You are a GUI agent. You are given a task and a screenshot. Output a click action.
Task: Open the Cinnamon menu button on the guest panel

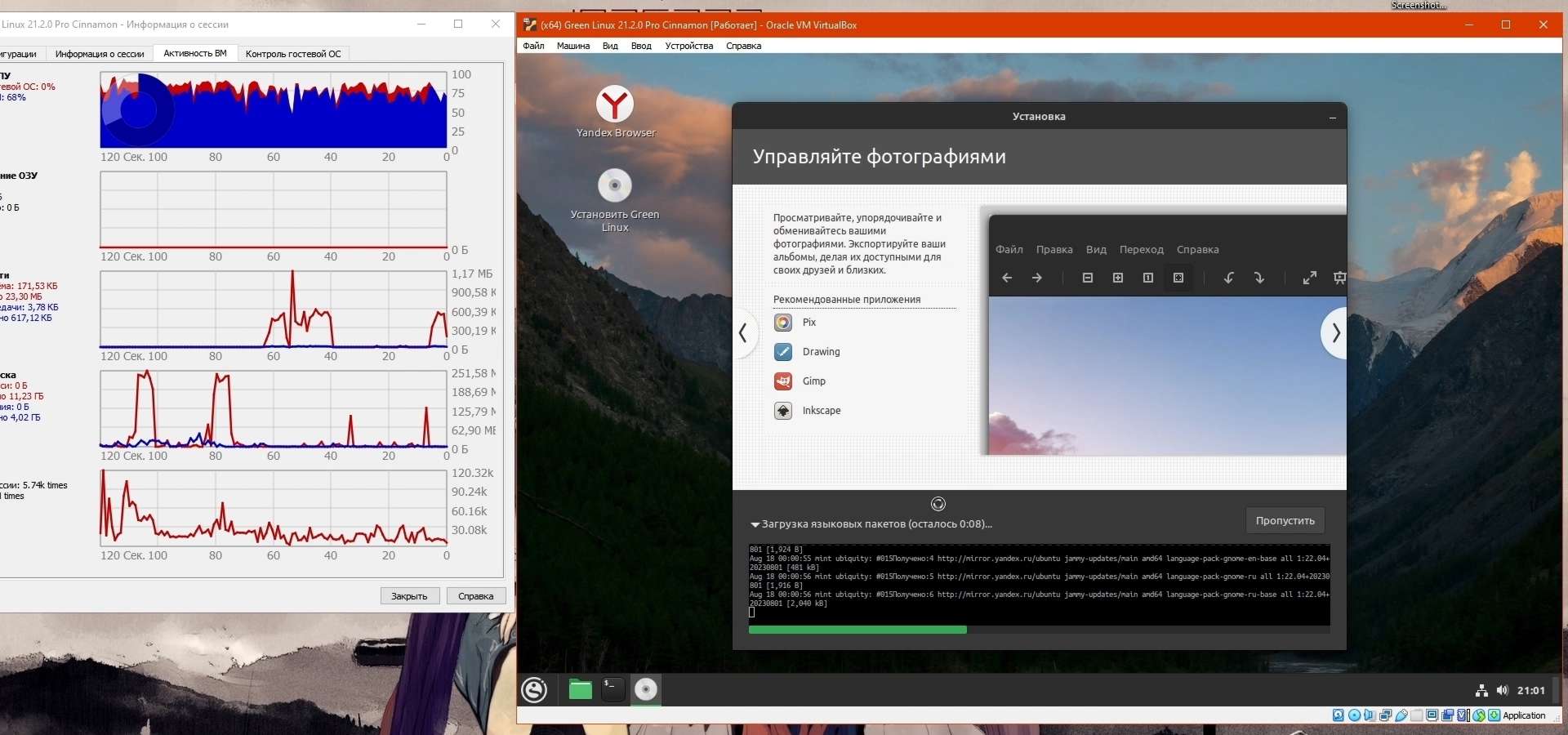pos(535,690)
